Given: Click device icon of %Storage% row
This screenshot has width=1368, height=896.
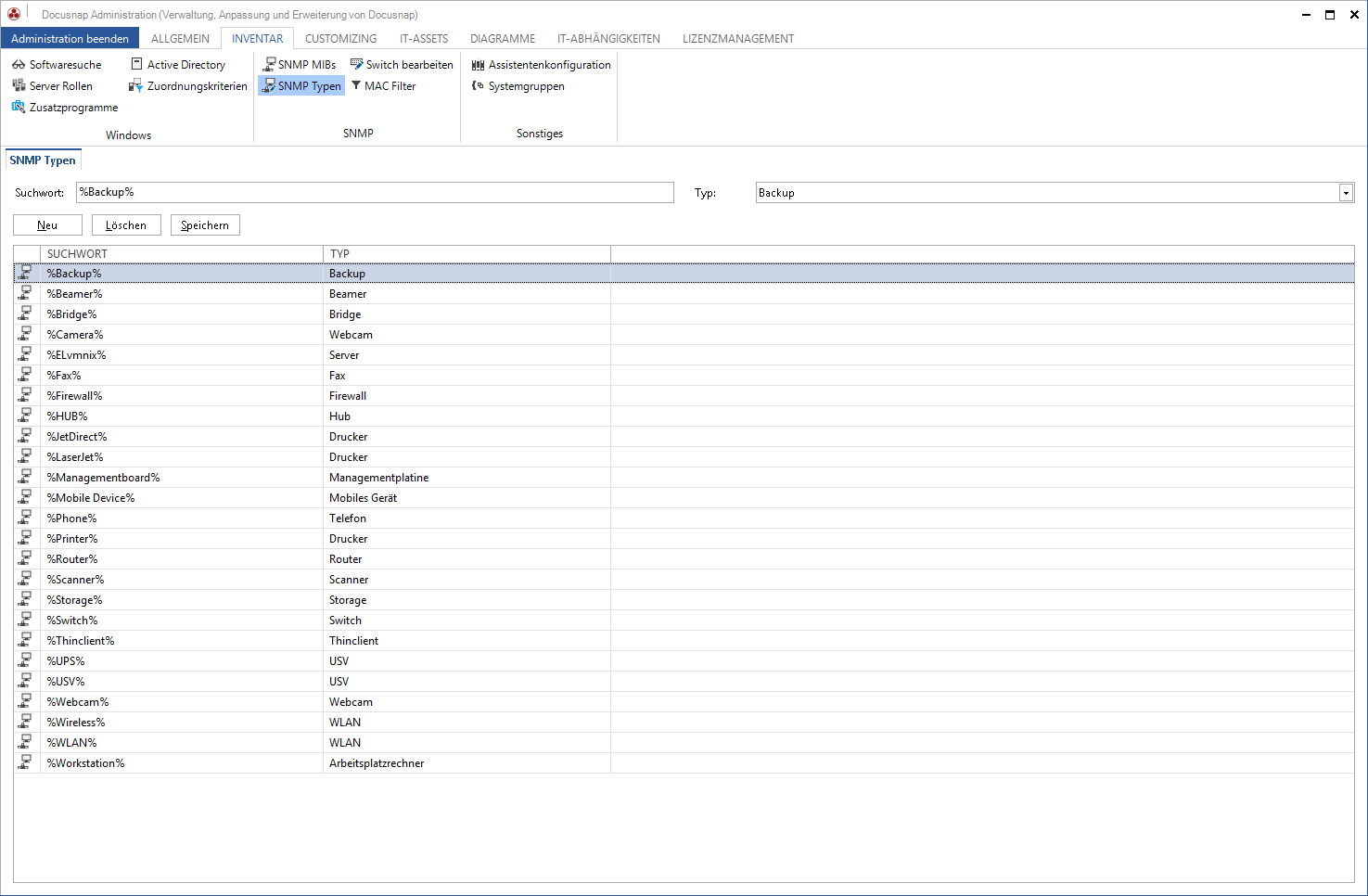Looking at the screenshot, I should 25,599.
